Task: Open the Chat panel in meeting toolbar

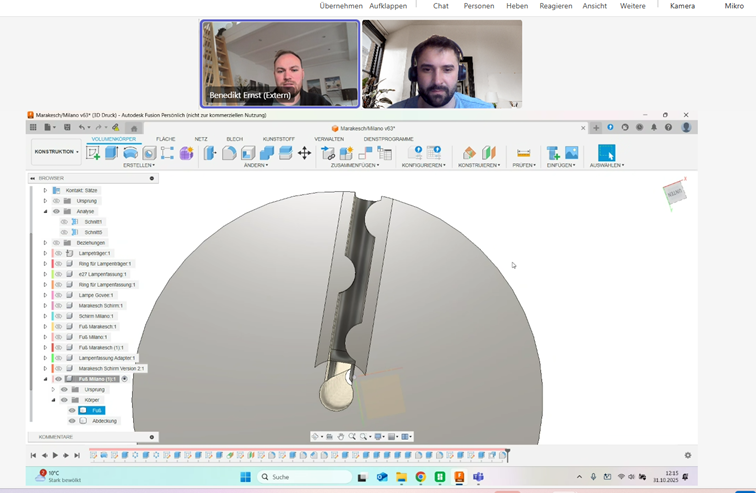Action: (440, 6)
